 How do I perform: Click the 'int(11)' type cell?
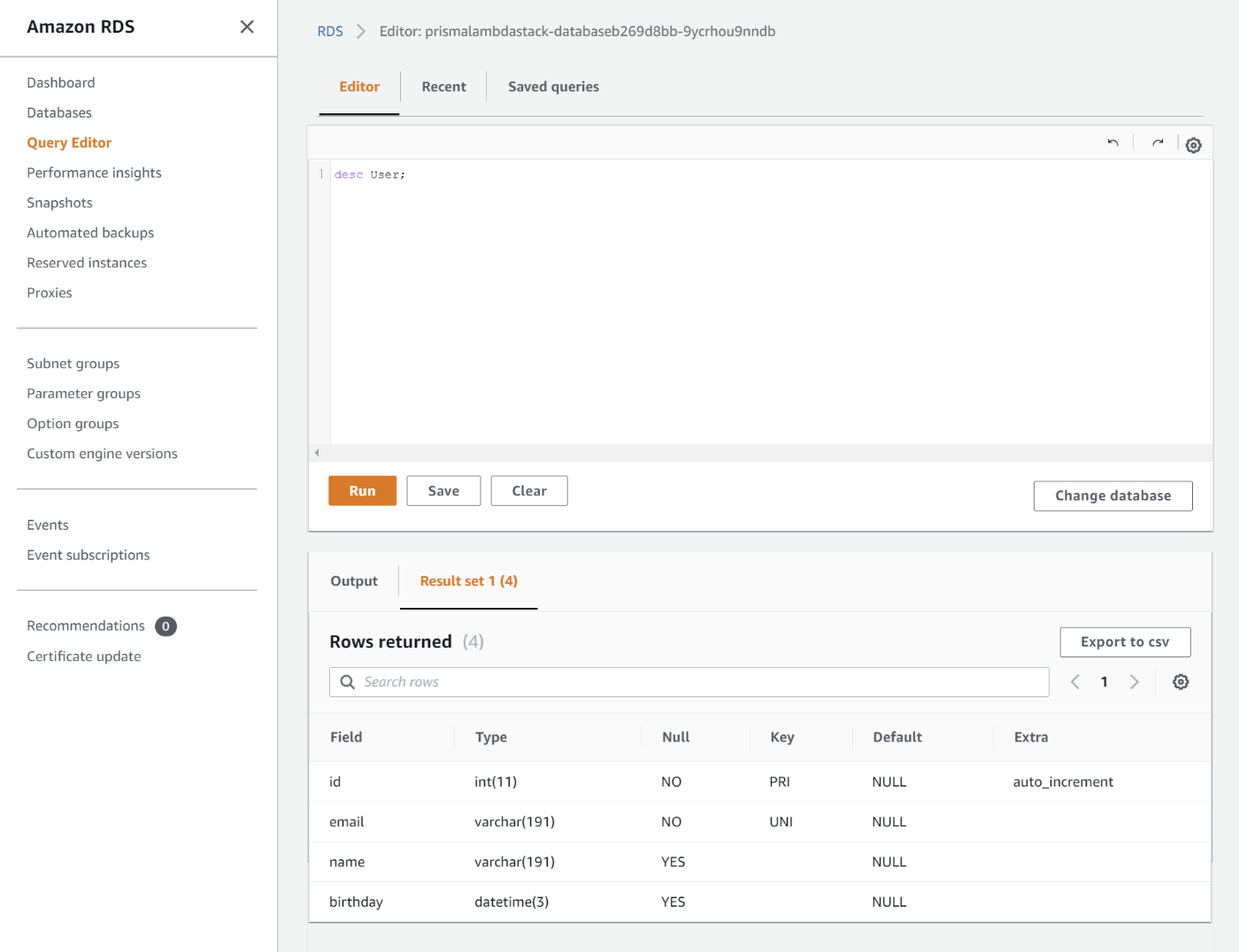coord(496,782)
